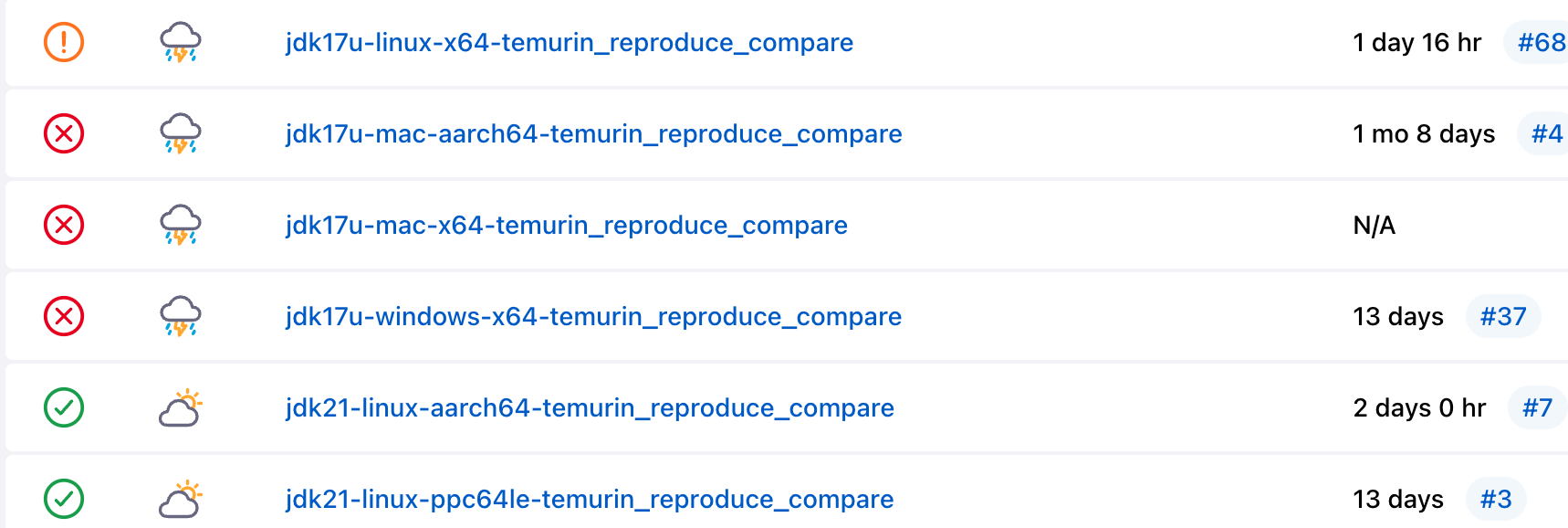Open jdk21-linux-ppc64le-temurin_reproduce_compare job
The image size is (1568, 528).
coord(590,499)
